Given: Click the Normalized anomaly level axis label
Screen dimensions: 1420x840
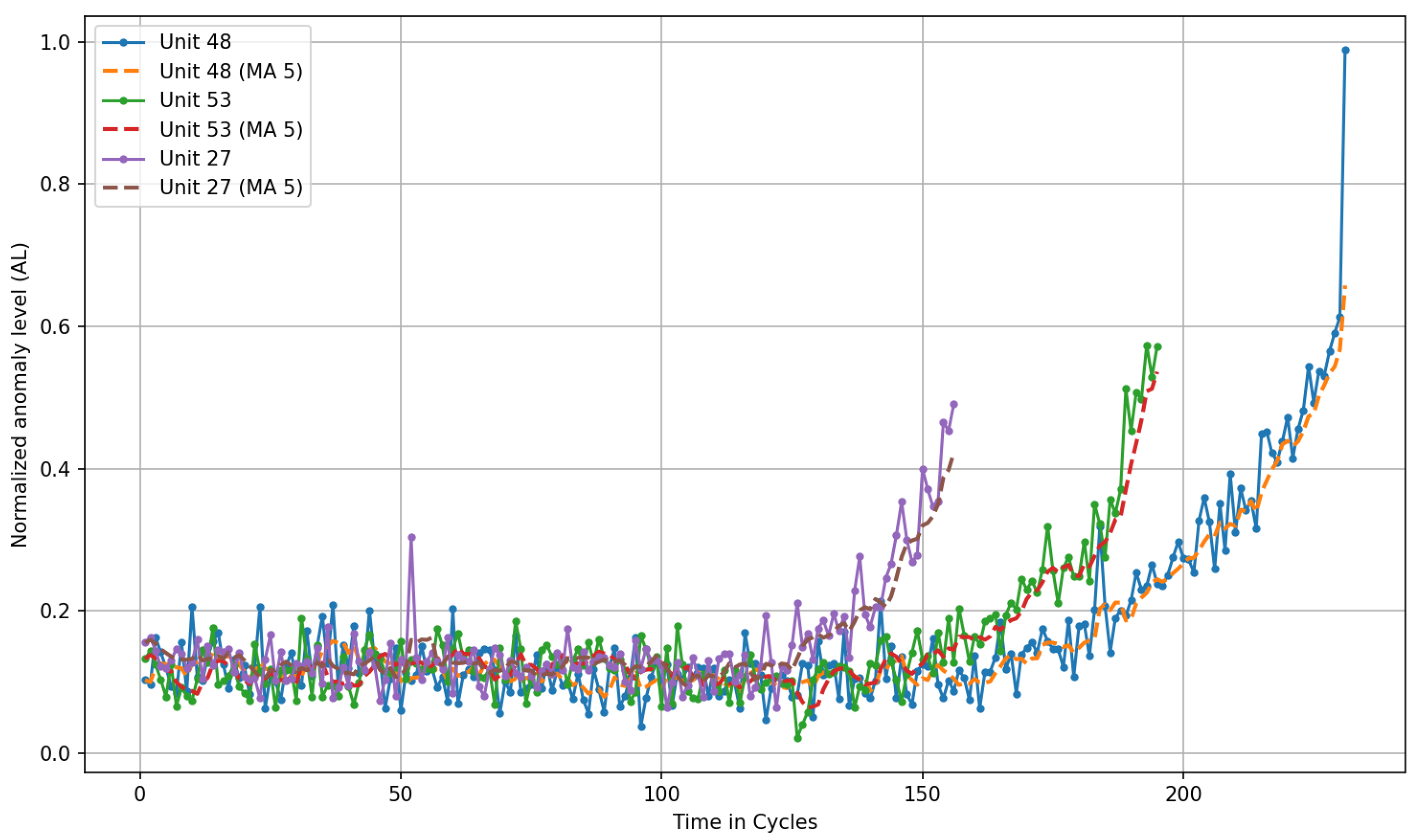Looking at the screenshot, I should click(20, 395).
